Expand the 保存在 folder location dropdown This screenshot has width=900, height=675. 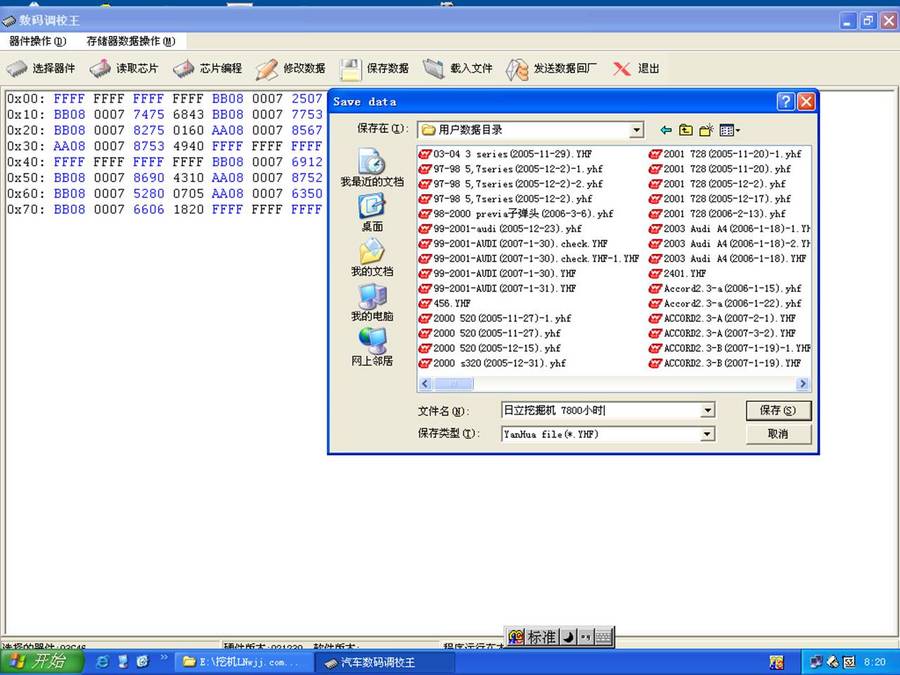tap(636, 130)
